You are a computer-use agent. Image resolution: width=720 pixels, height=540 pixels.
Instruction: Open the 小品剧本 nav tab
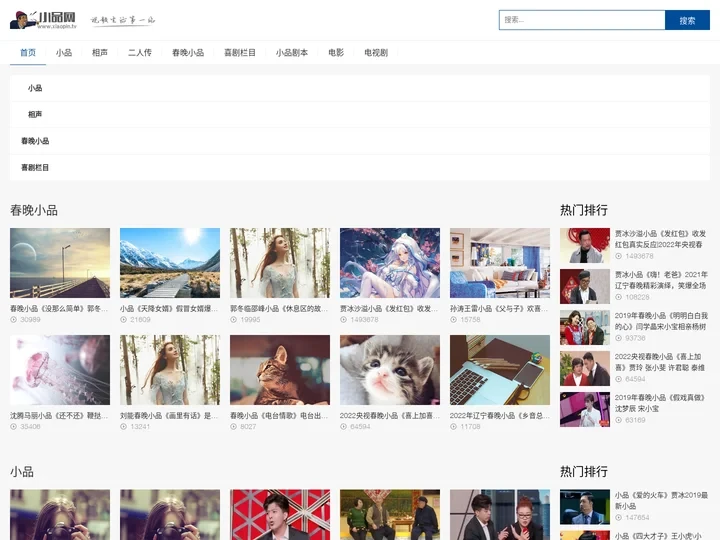[x=292, y=53]
